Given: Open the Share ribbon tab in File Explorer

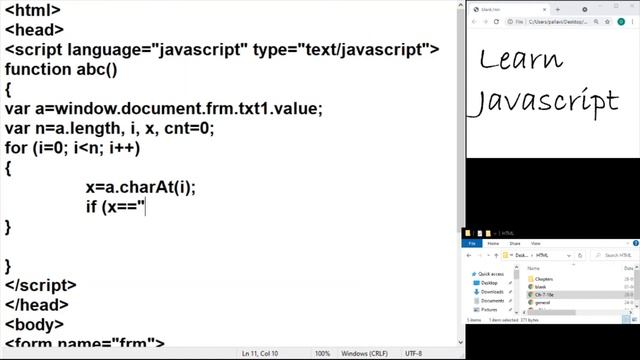Looking at the screenshot, I should click(x=515, y=243).
